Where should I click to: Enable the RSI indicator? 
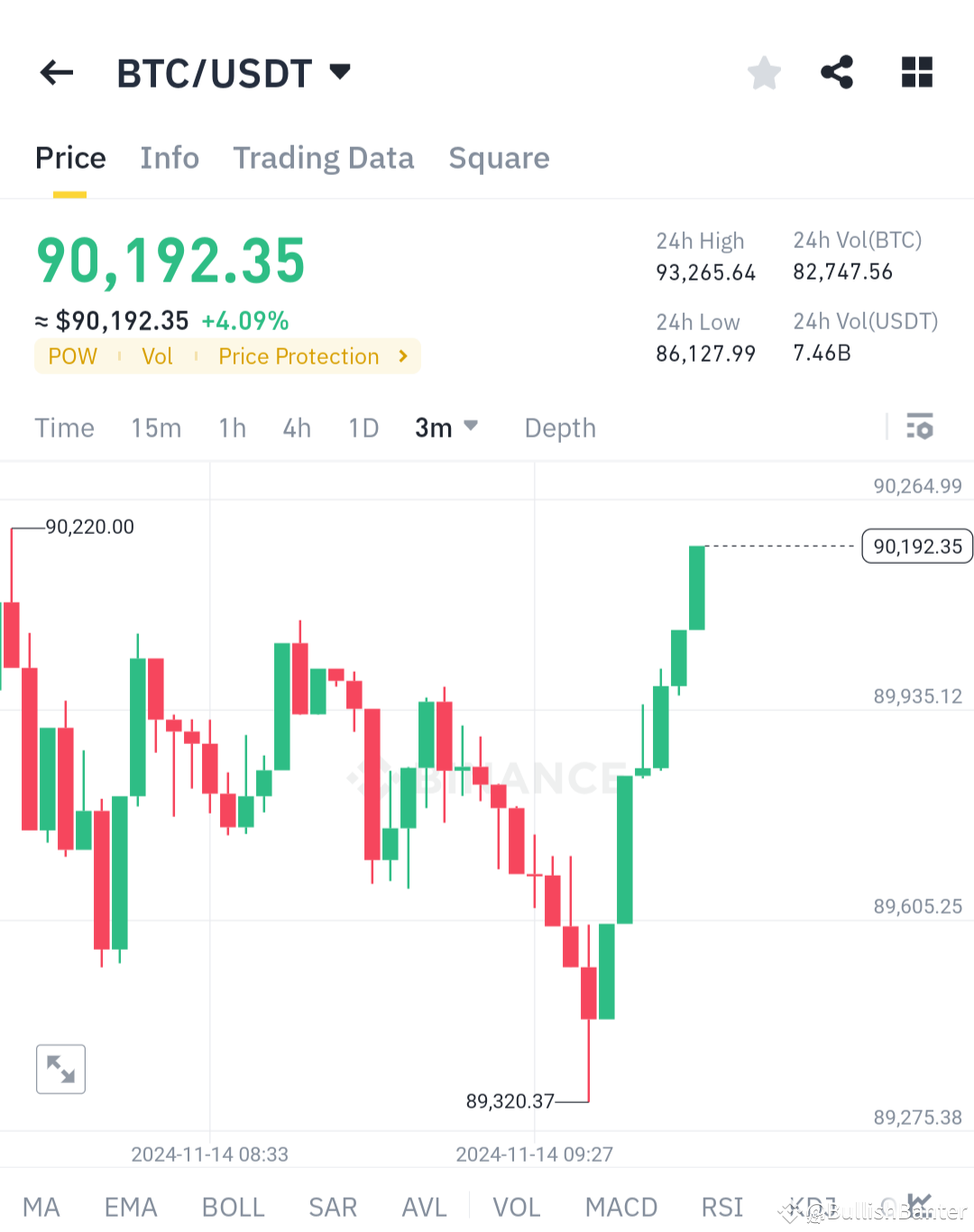[x=721, y=1206]
